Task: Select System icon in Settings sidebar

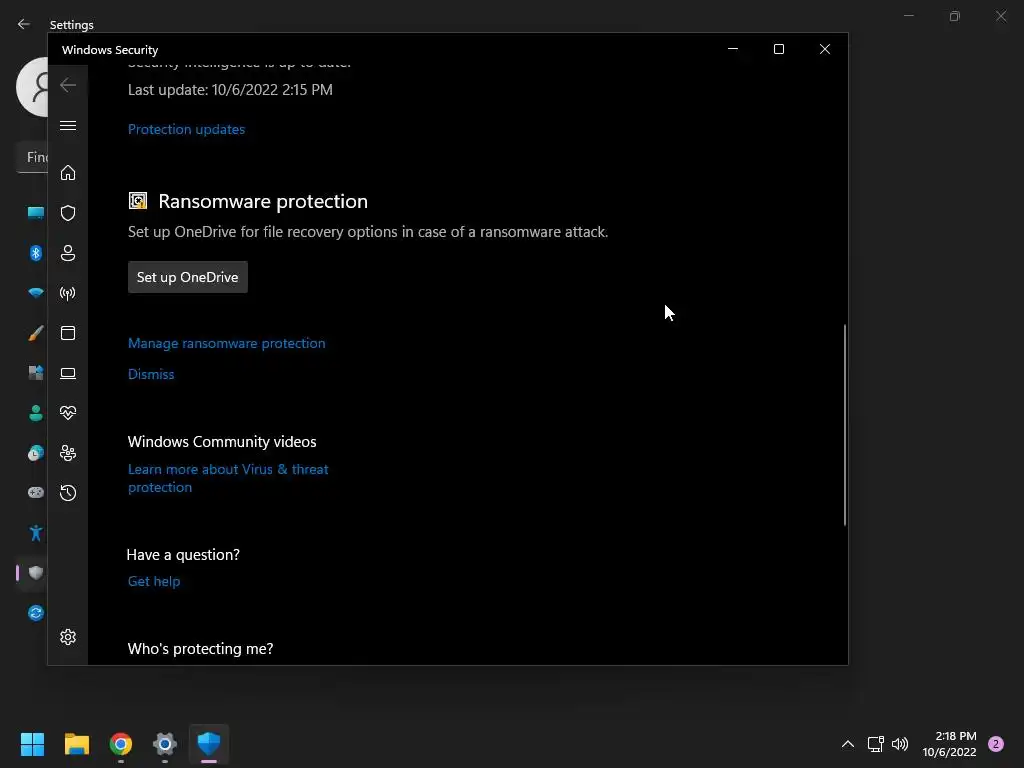Action: pos(36,213)
